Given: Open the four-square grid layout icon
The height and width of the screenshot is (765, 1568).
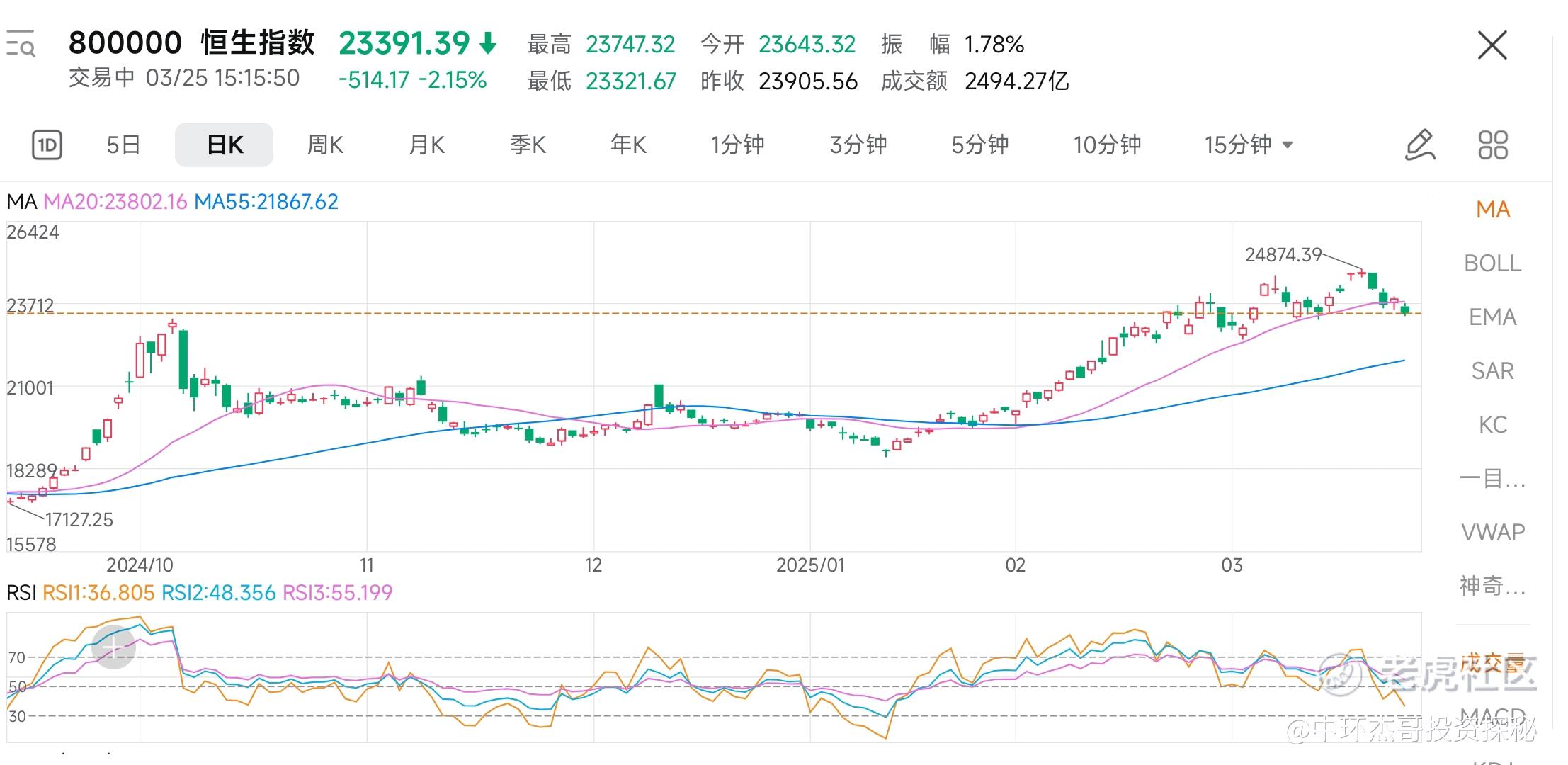Looking at the screenshot, I should pos(1493,145).
